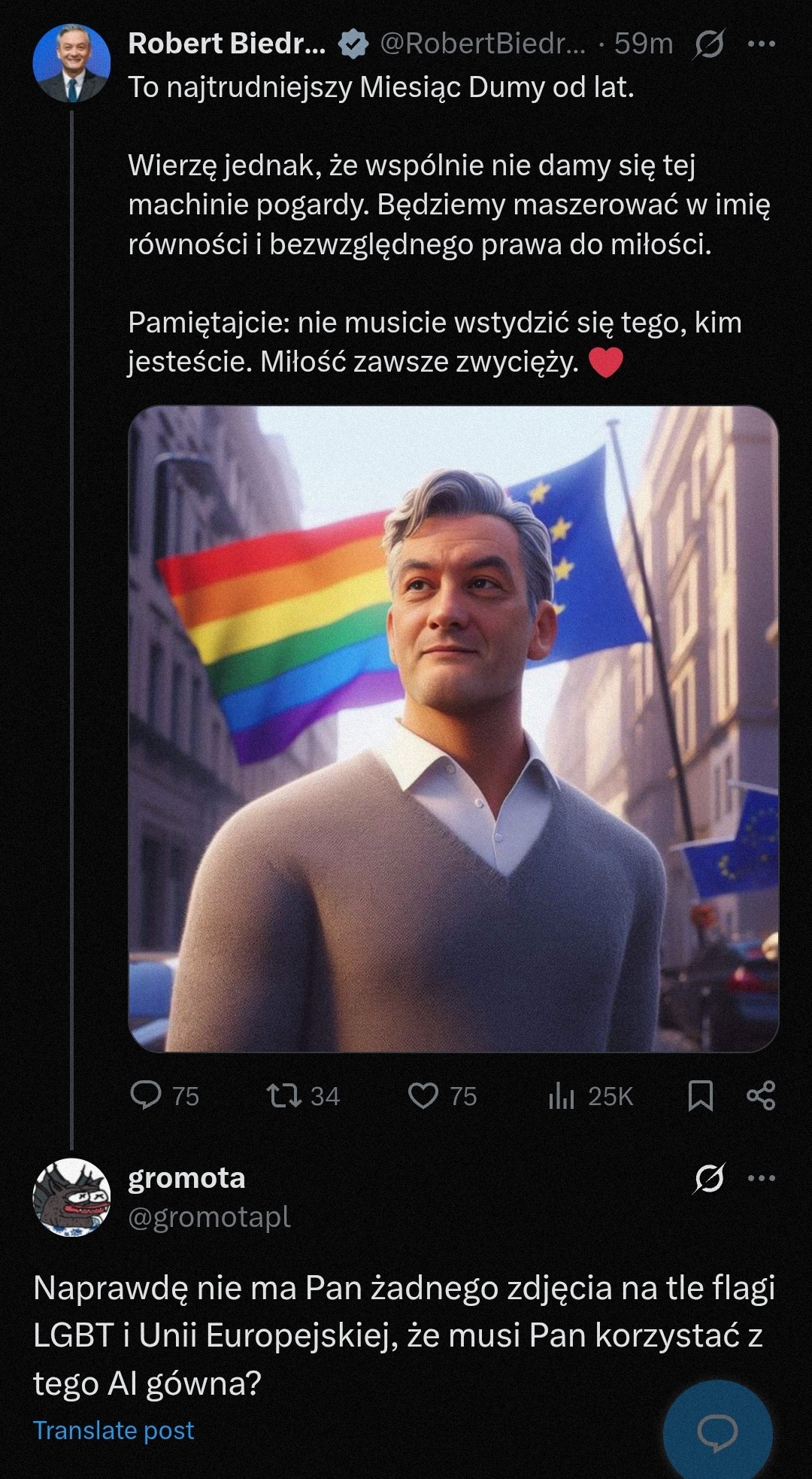The image size is (812, 1479).
Task: Click the Translate post link
Action: (114, 1430)
